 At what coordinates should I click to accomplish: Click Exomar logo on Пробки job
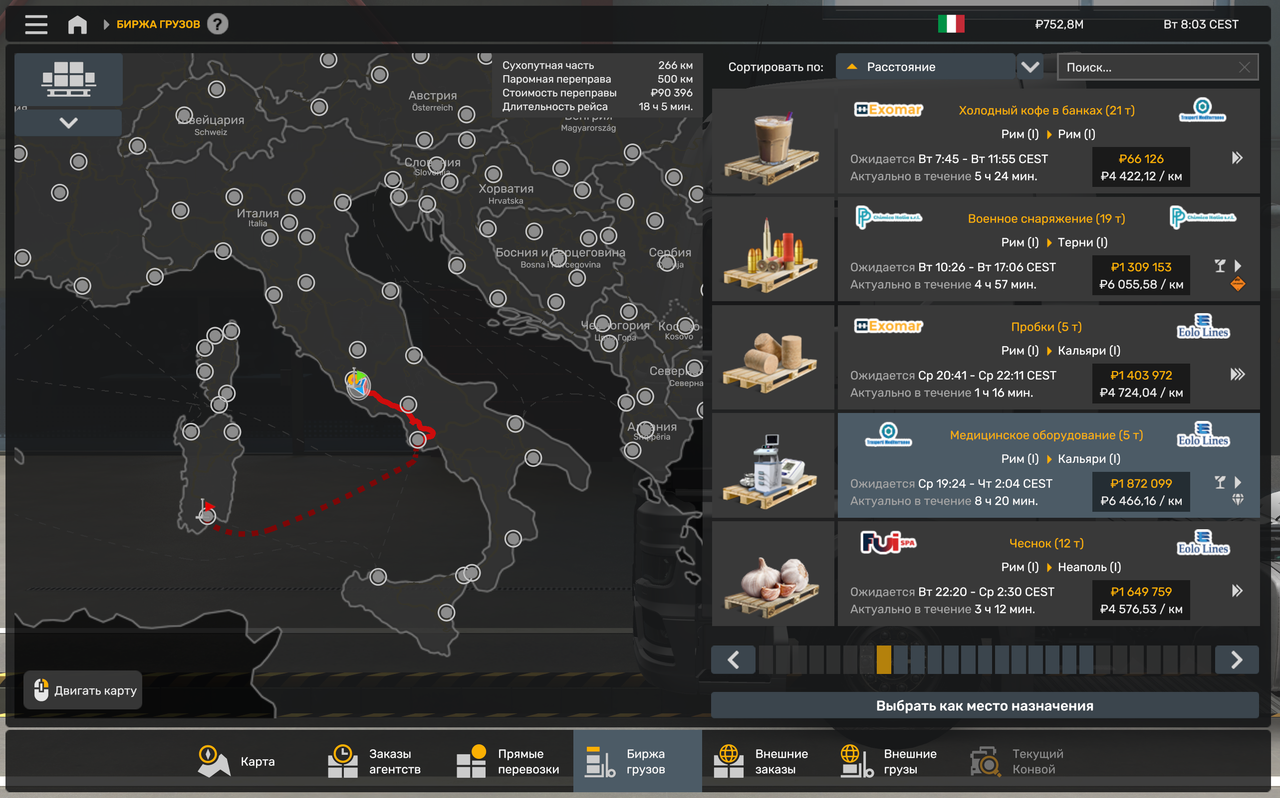pyautogui.click(x=888, y=326)
